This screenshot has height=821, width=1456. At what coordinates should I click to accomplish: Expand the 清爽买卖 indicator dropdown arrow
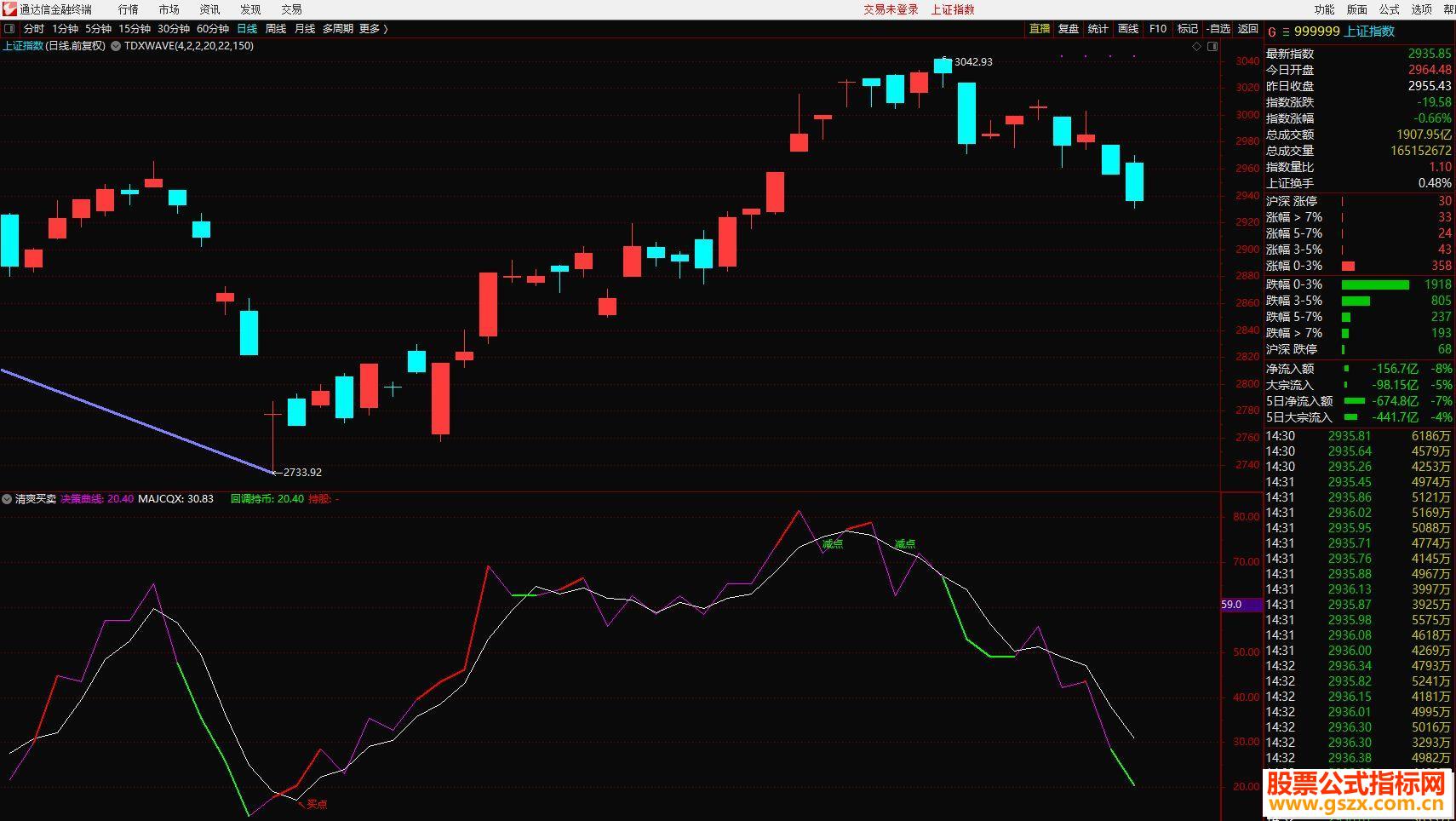[x=7, y=499]
